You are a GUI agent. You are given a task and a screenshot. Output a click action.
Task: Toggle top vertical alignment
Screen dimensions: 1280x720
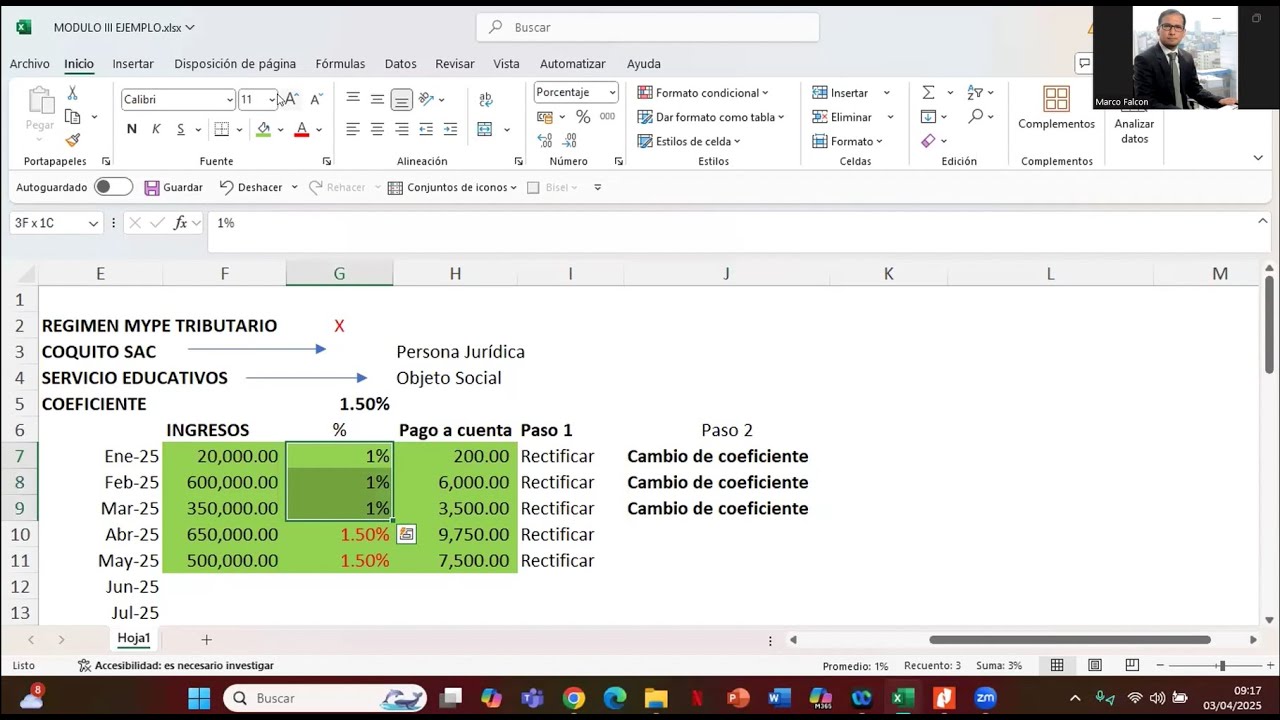(x=353, y=99)
